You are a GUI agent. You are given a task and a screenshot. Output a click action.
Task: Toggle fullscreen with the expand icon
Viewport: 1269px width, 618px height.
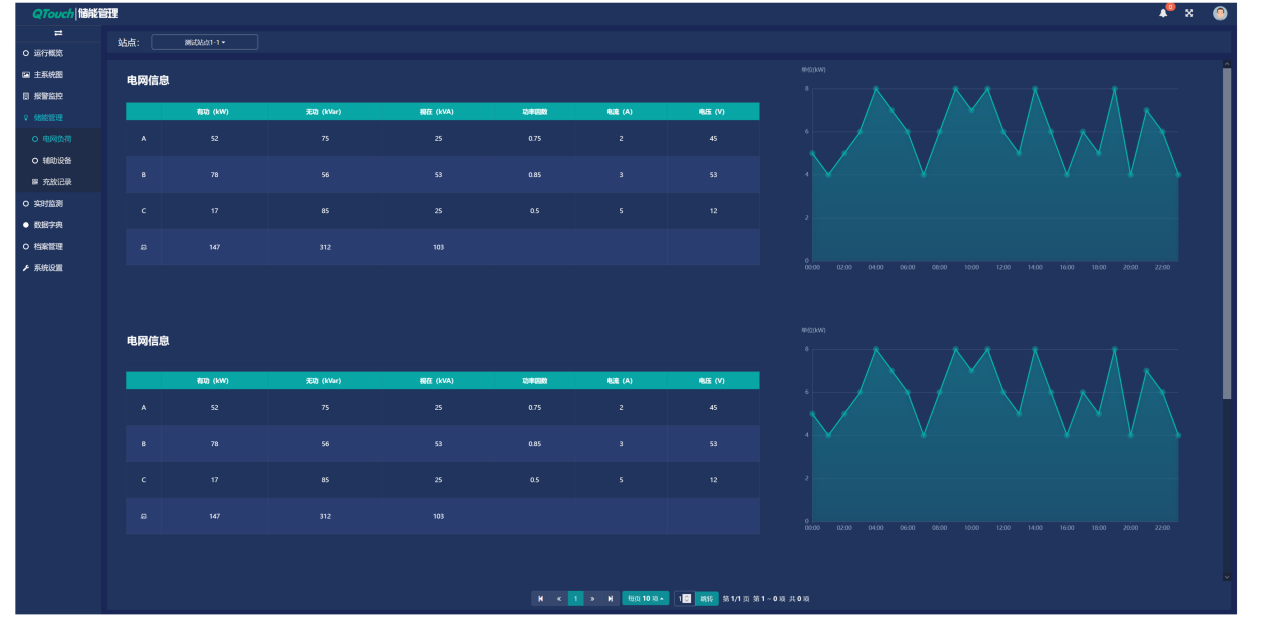1189,13
